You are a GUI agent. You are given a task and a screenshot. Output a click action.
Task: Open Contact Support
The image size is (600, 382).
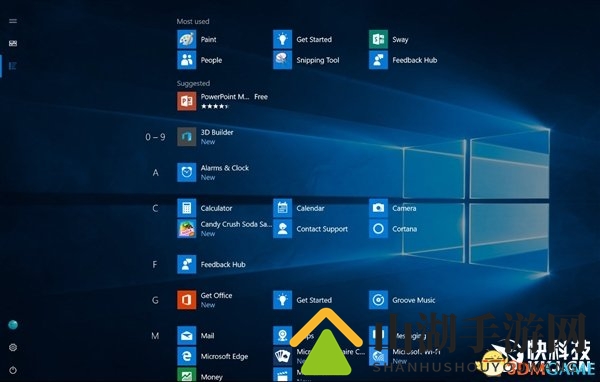click(x=311, y=229)
